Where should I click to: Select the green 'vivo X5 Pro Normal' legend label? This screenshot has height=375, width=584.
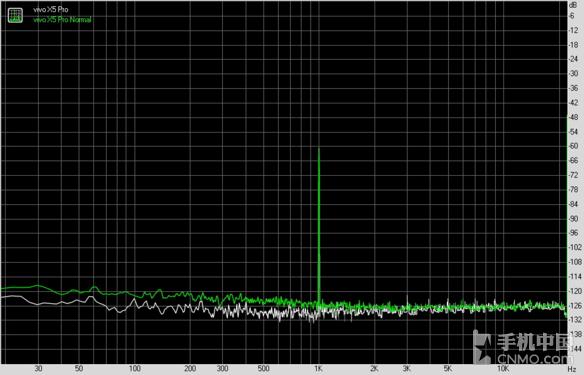click(62, 20)
